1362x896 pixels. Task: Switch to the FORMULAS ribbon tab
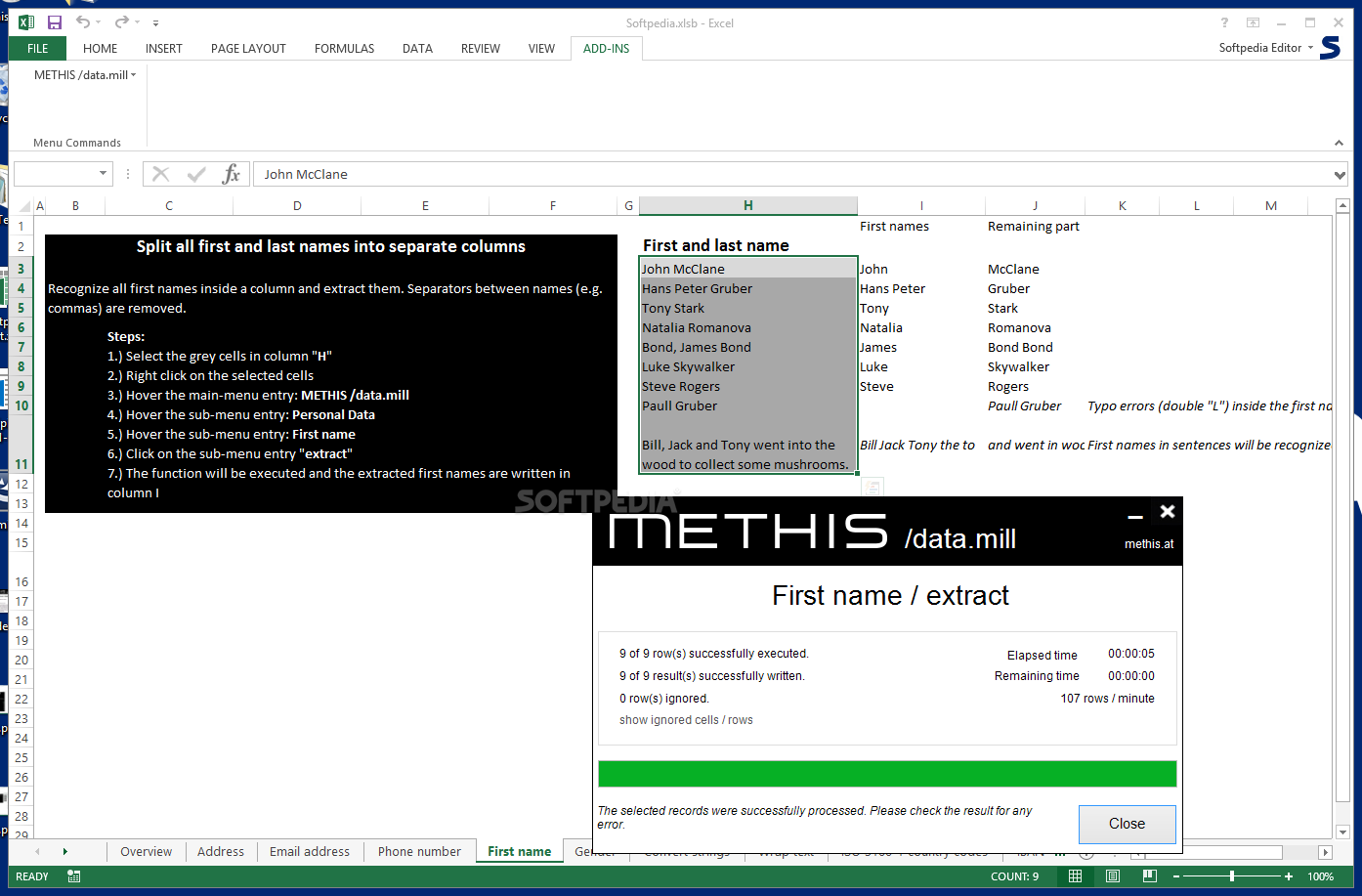point(344,48)
